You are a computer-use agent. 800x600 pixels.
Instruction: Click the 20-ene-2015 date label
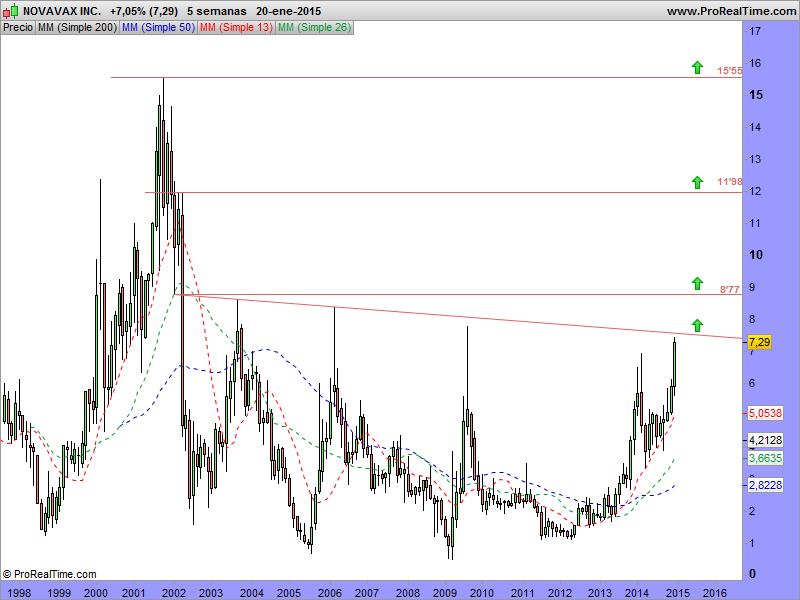pyautogui.click(x=288, y=11)
